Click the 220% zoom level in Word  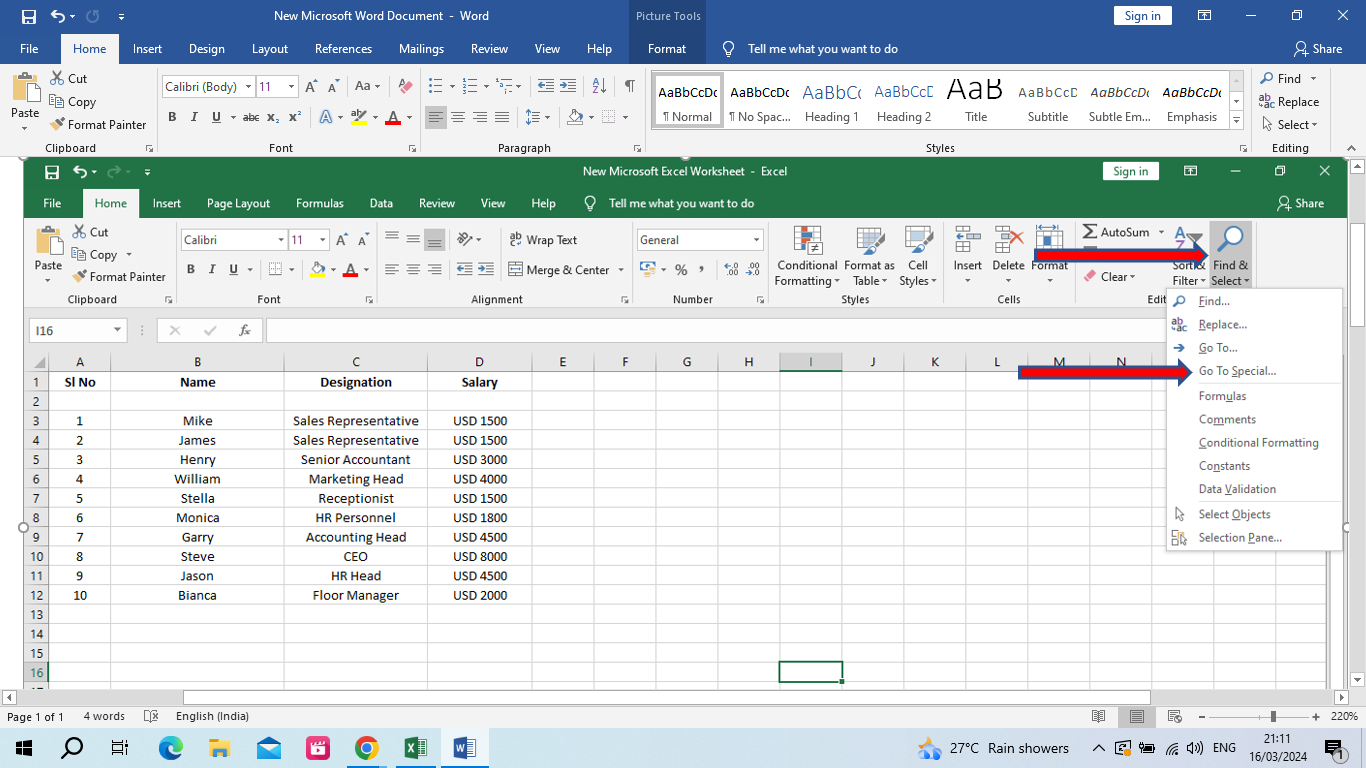(1344, 717)
